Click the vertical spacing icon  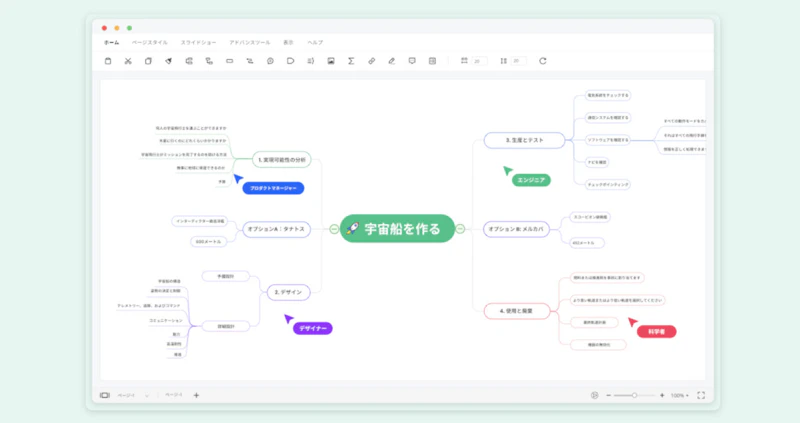(504, 61)
